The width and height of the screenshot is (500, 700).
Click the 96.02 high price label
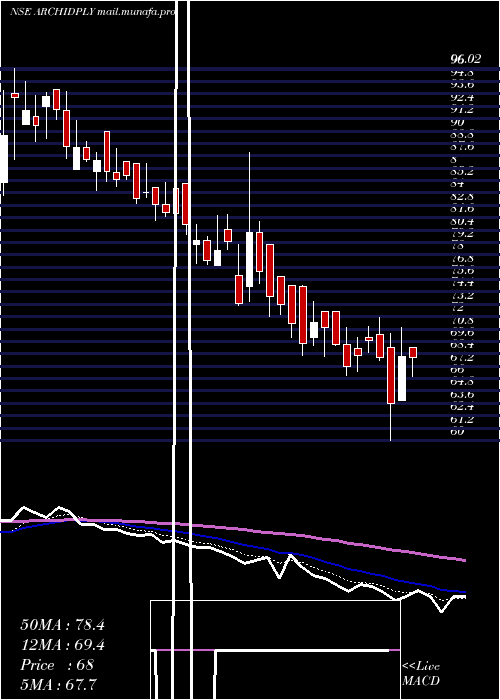click(x=465, y=58)
